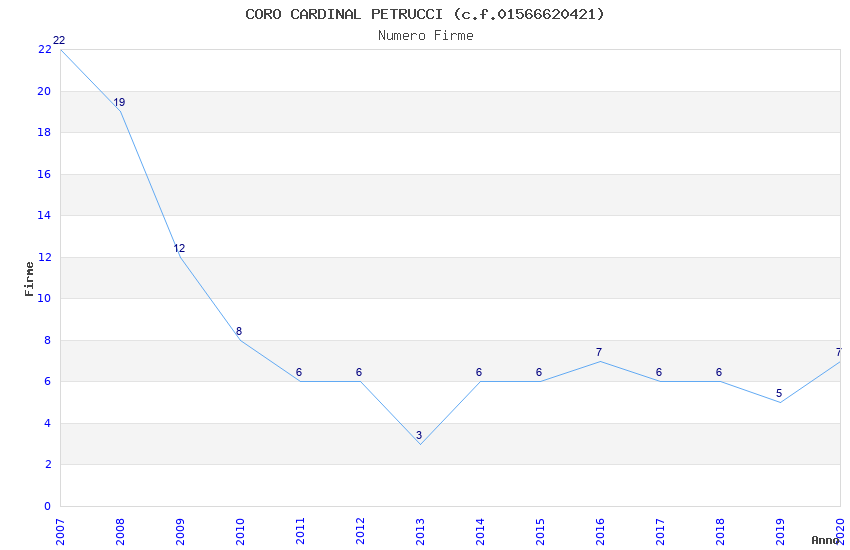Select the y-axis tick label 20

click(x=44, y=91)
